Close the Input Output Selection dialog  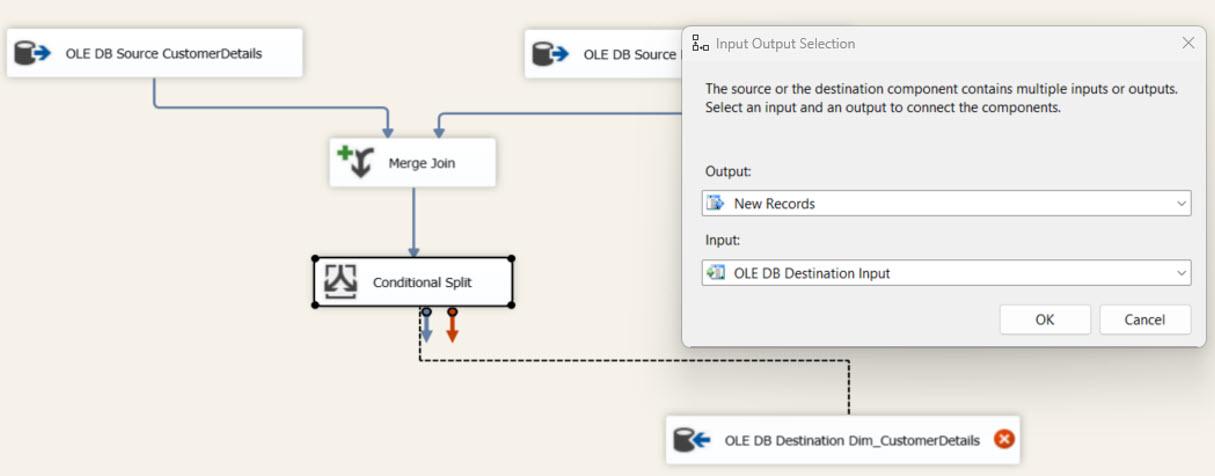1188,43
